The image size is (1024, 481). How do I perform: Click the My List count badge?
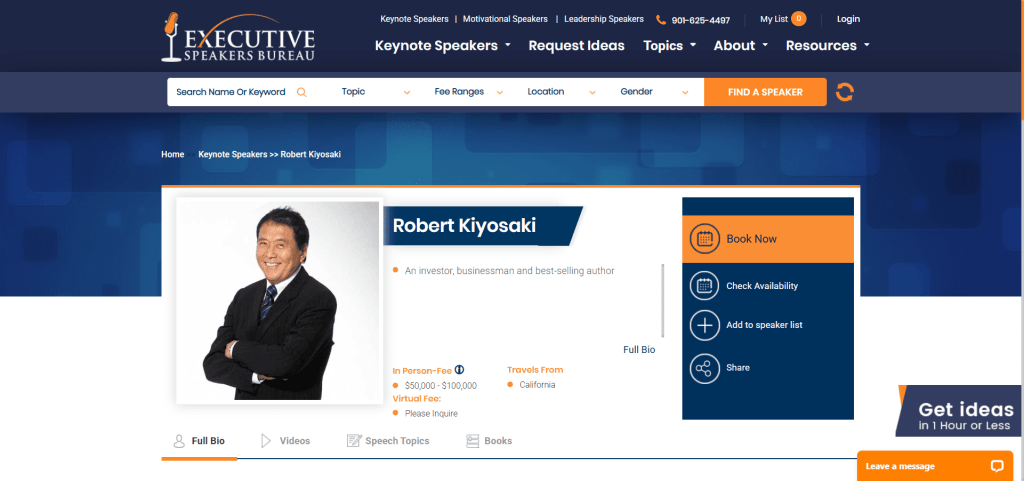click(x=798, y=19)
